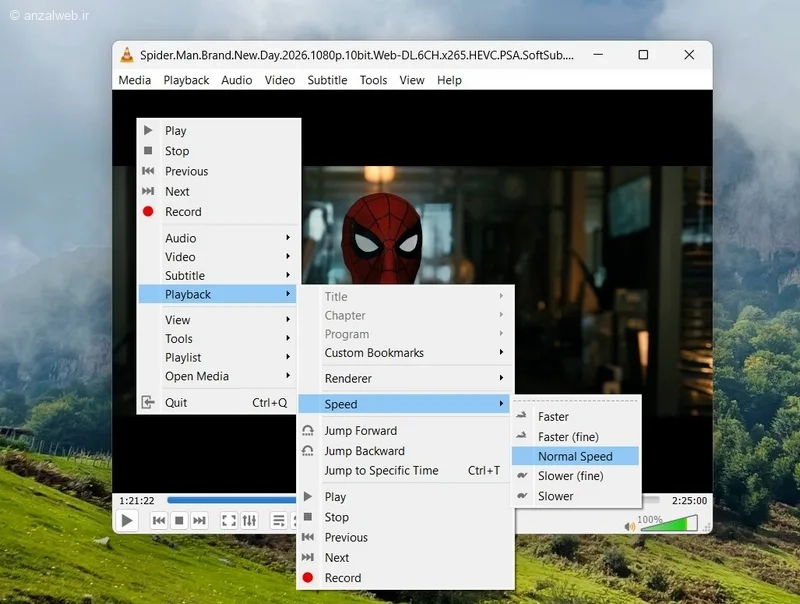Click Play icon in Playback submenu
The image size is (800, 604).
click(308, 496)
